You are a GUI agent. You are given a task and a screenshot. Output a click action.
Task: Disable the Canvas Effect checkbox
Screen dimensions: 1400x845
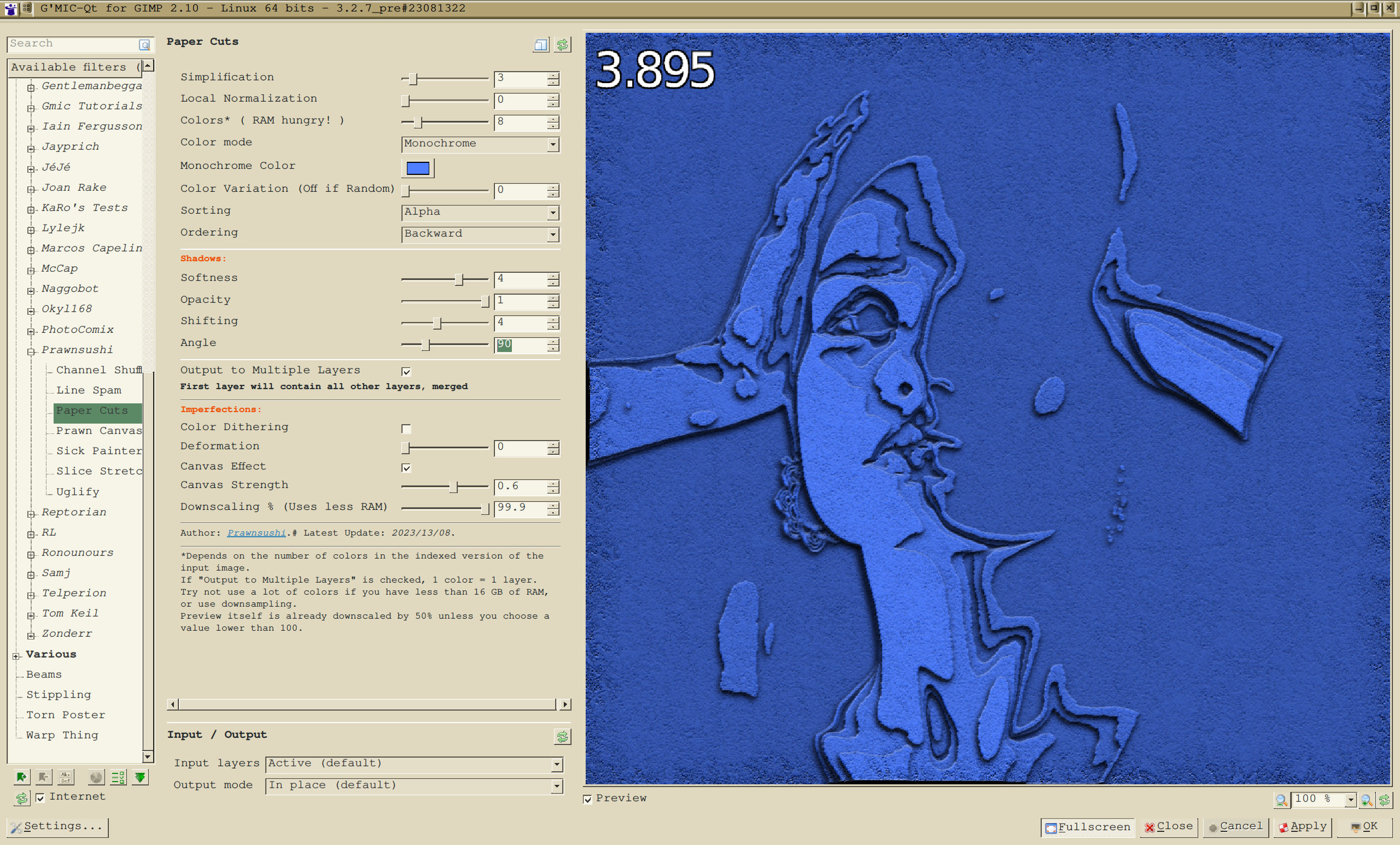coord(406,467)
